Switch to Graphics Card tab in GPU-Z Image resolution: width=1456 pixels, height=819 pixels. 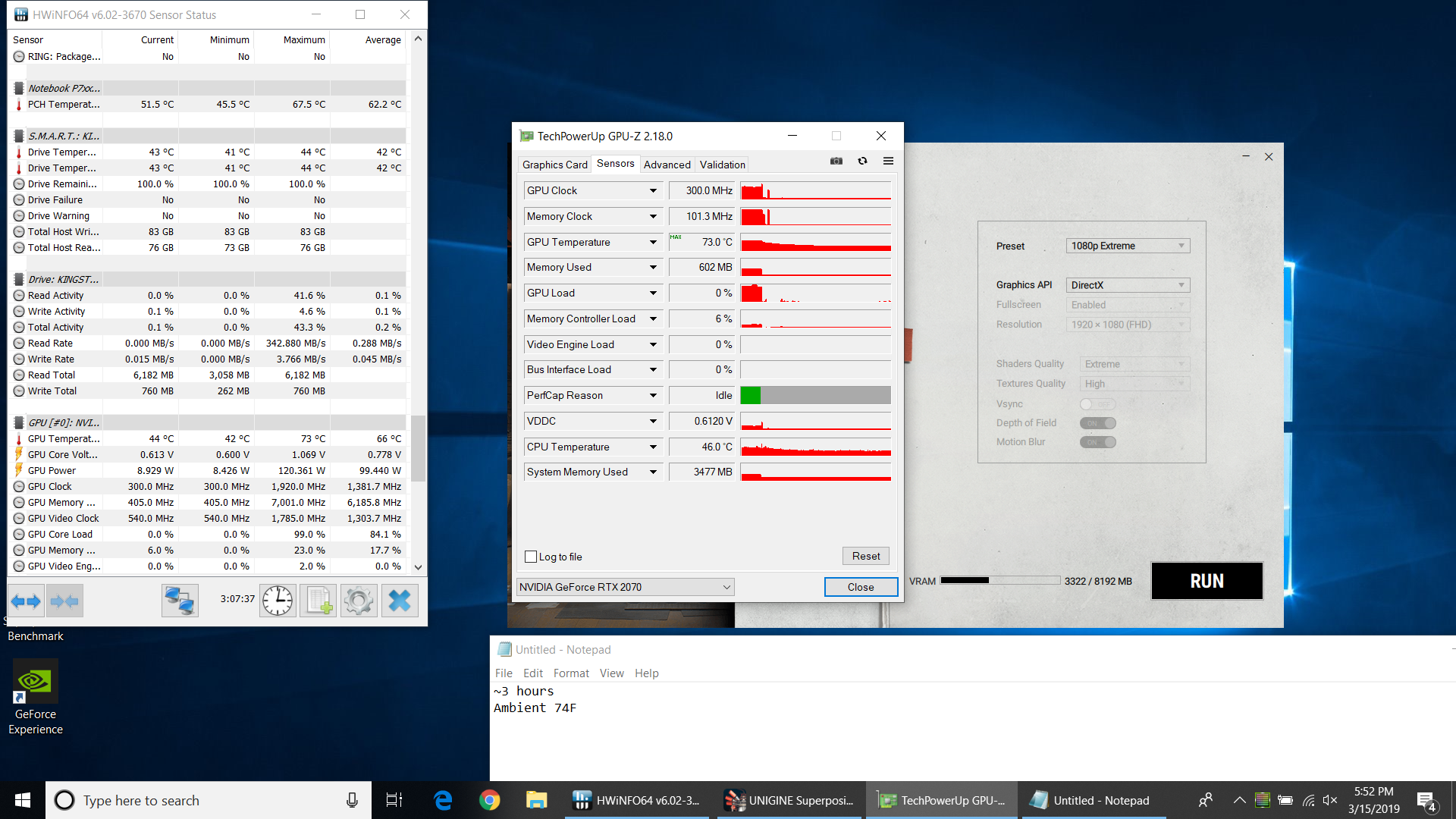tap(555, 165)
